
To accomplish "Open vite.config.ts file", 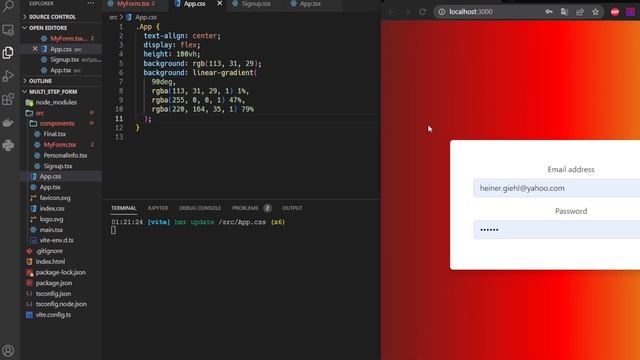I will pyautogui.click(x=53, y=315).
